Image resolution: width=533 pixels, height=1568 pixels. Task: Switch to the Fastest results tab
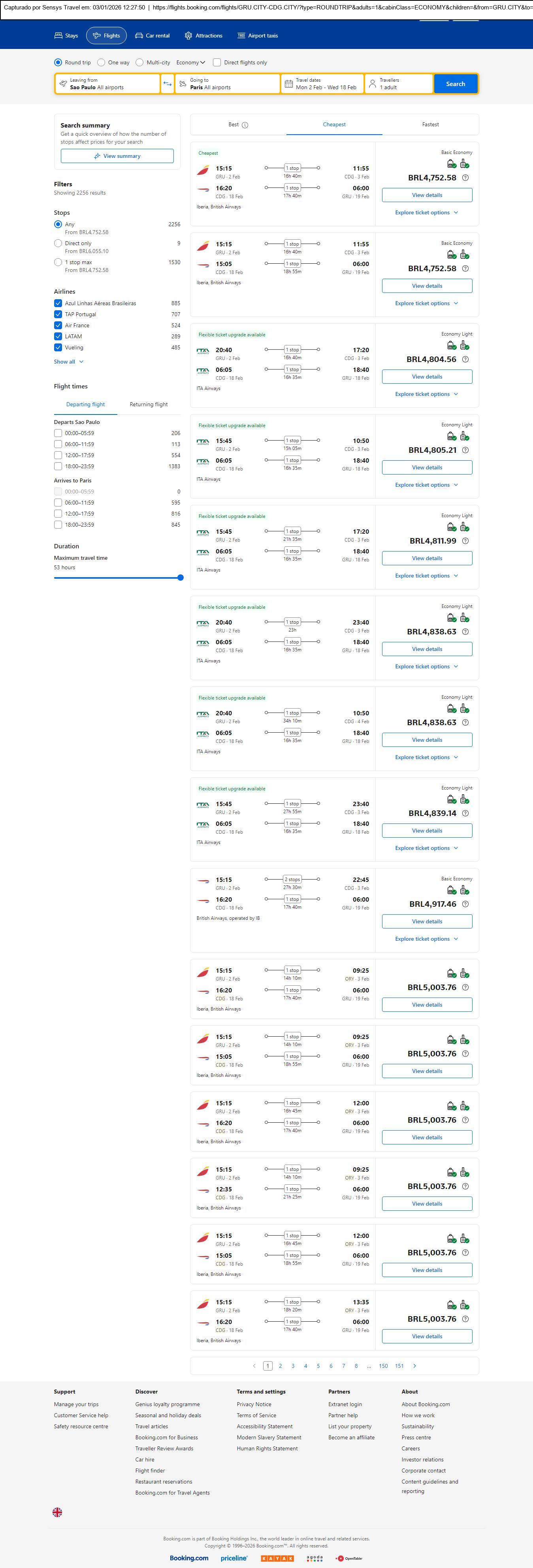tap(430, 125)
